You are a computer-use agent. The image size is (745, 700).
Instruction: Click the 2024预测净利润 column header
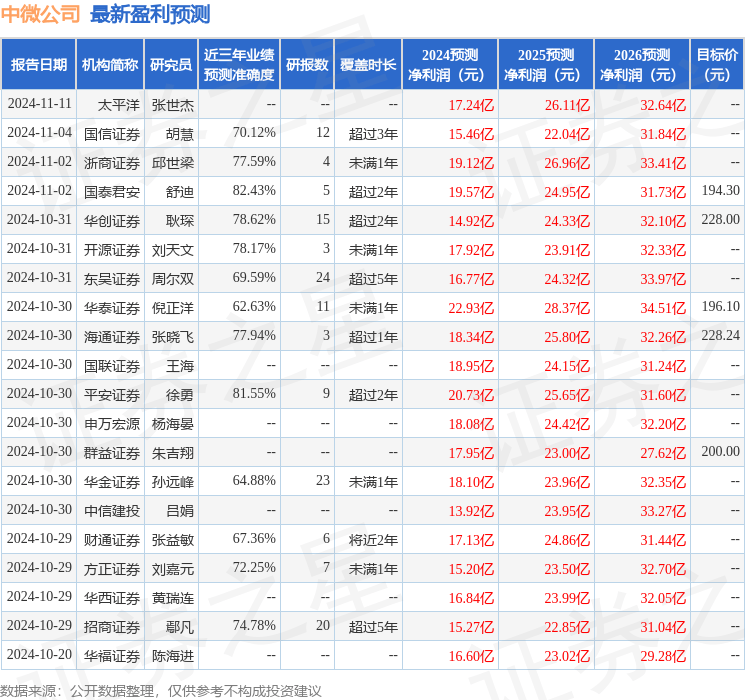(450, 65)
